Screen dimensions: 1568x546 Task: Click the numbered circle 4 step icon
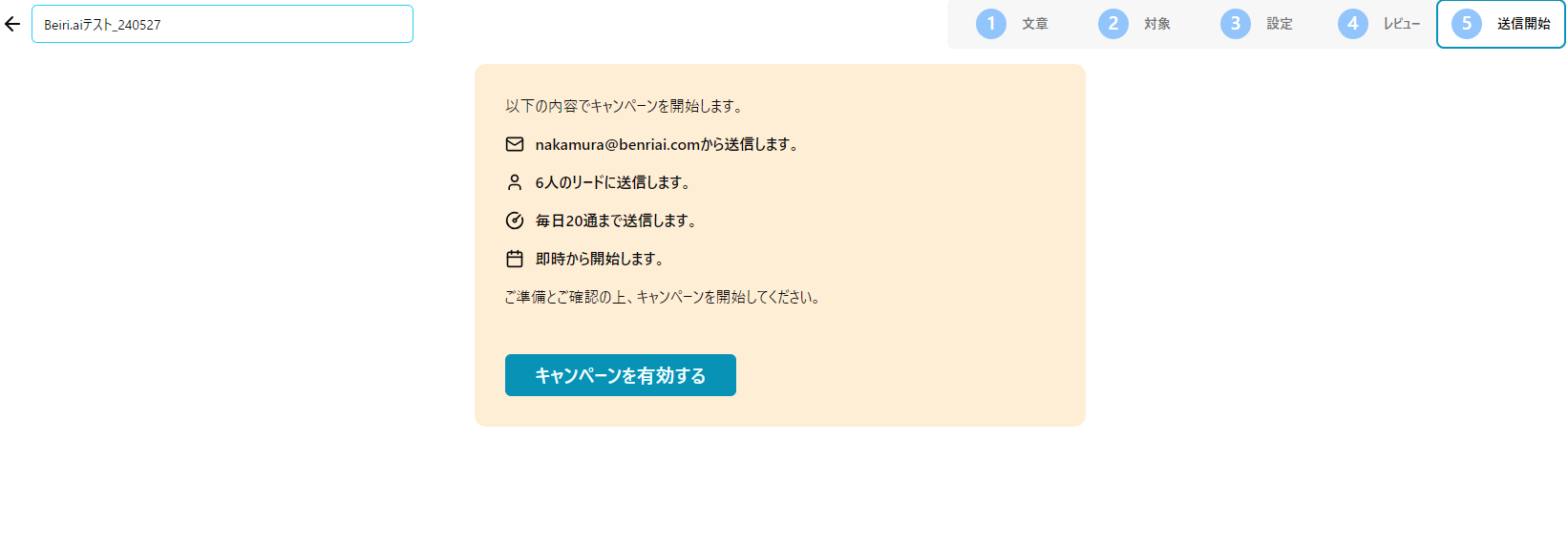(1353, 24)
